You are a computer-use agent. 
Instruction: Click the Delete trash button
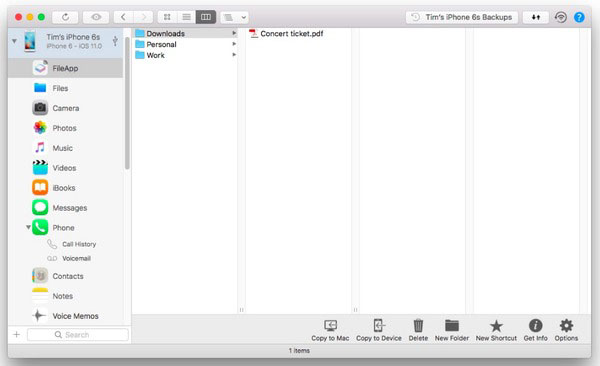(x=418, y=330)
